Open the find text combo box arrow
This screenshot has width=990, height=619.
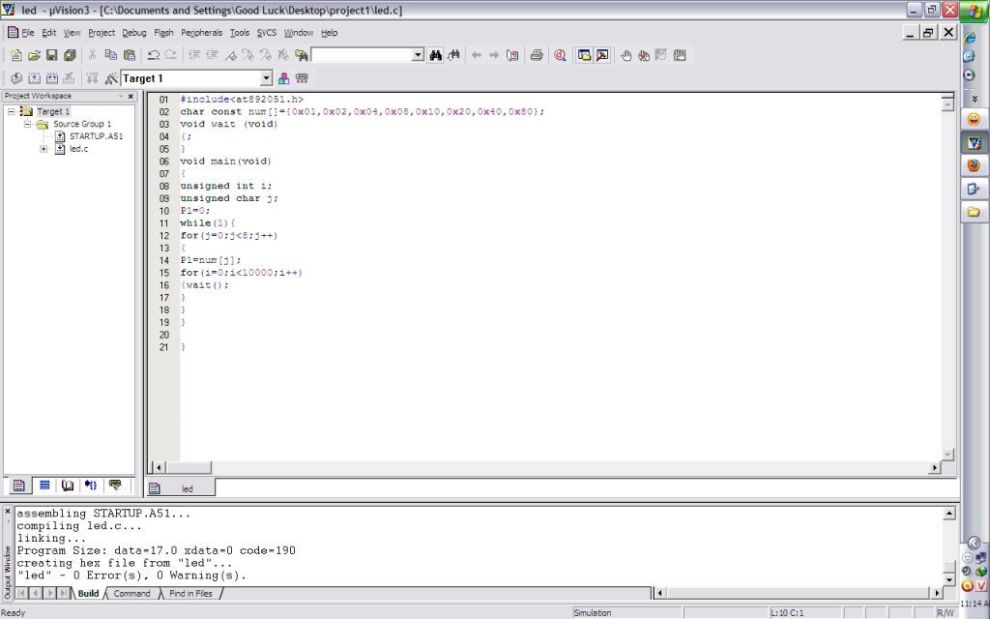click(x=417, y=56)
